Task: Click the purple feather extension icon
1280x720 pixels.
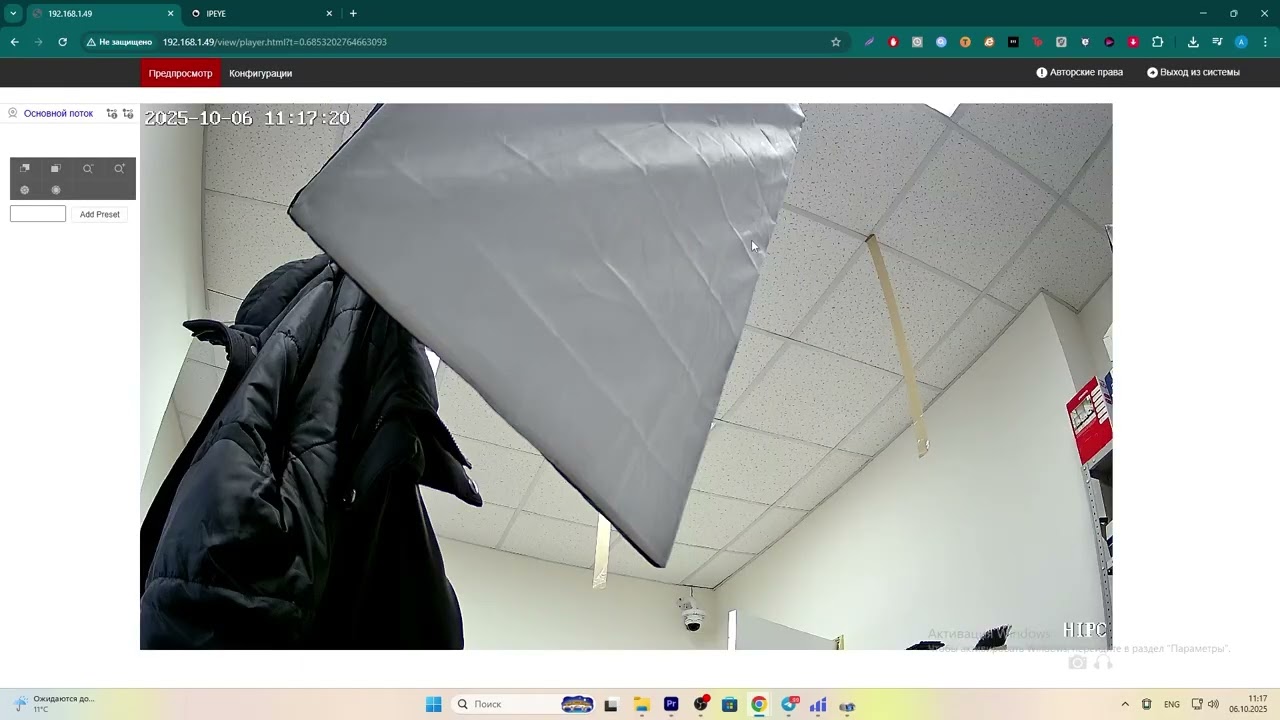Action: 869,42
